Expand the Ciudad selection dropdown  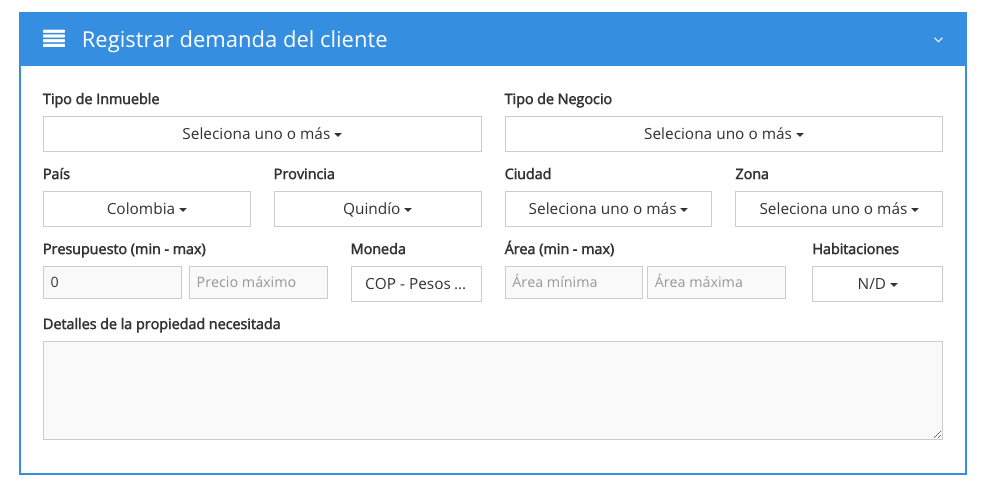(608, 209)
